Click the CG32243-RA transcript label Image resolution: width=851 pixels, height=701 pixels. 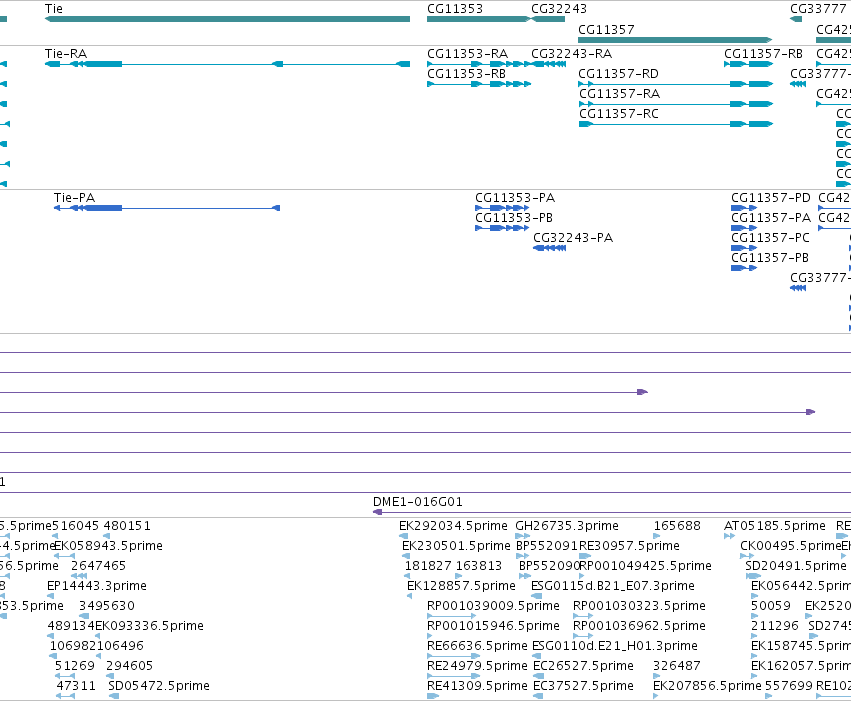click(x=571, y=54)
